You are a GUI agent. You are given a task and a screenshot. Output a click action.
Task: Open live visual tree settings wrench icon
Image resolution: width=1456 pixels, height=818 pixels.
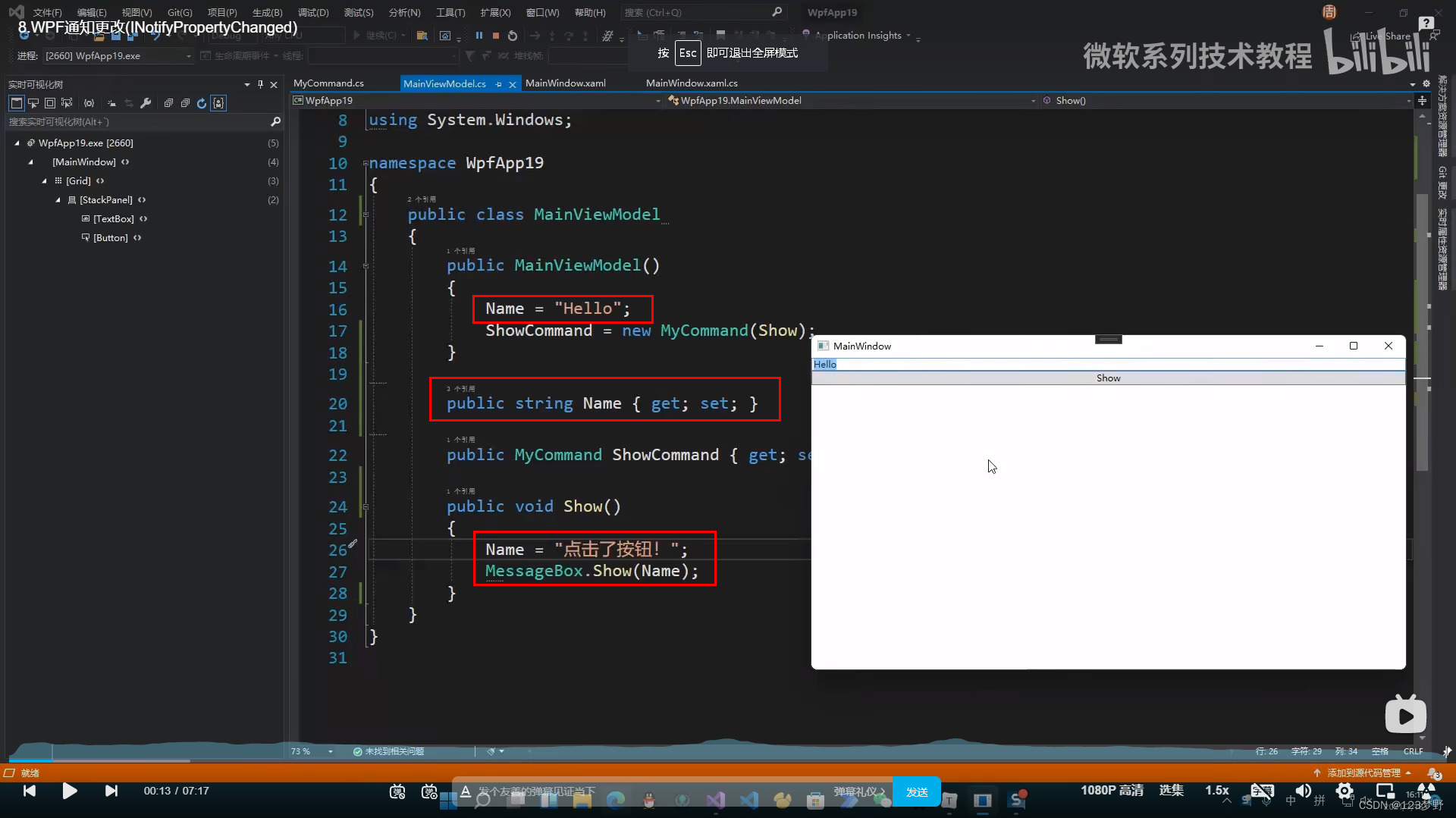click(146, 103)
